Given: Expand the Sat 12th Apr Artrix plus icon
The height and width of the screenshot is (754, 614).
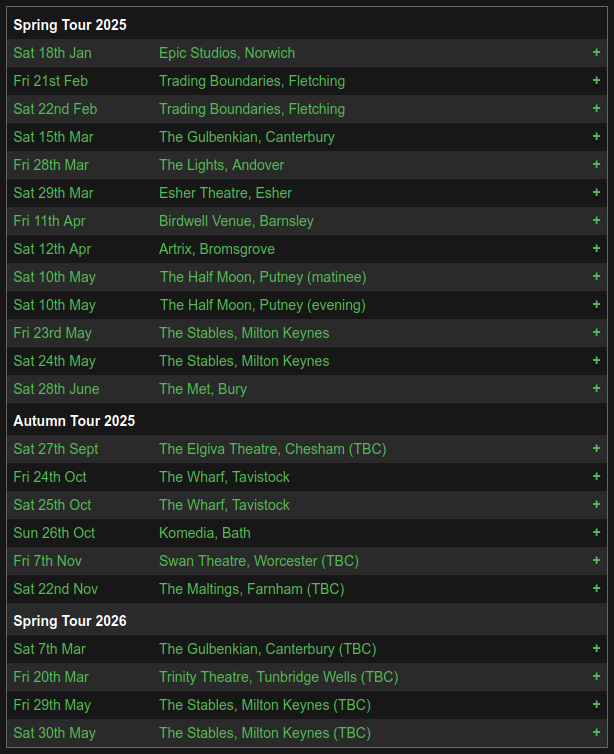Looking at the screenshot, I should pos(596,248).
